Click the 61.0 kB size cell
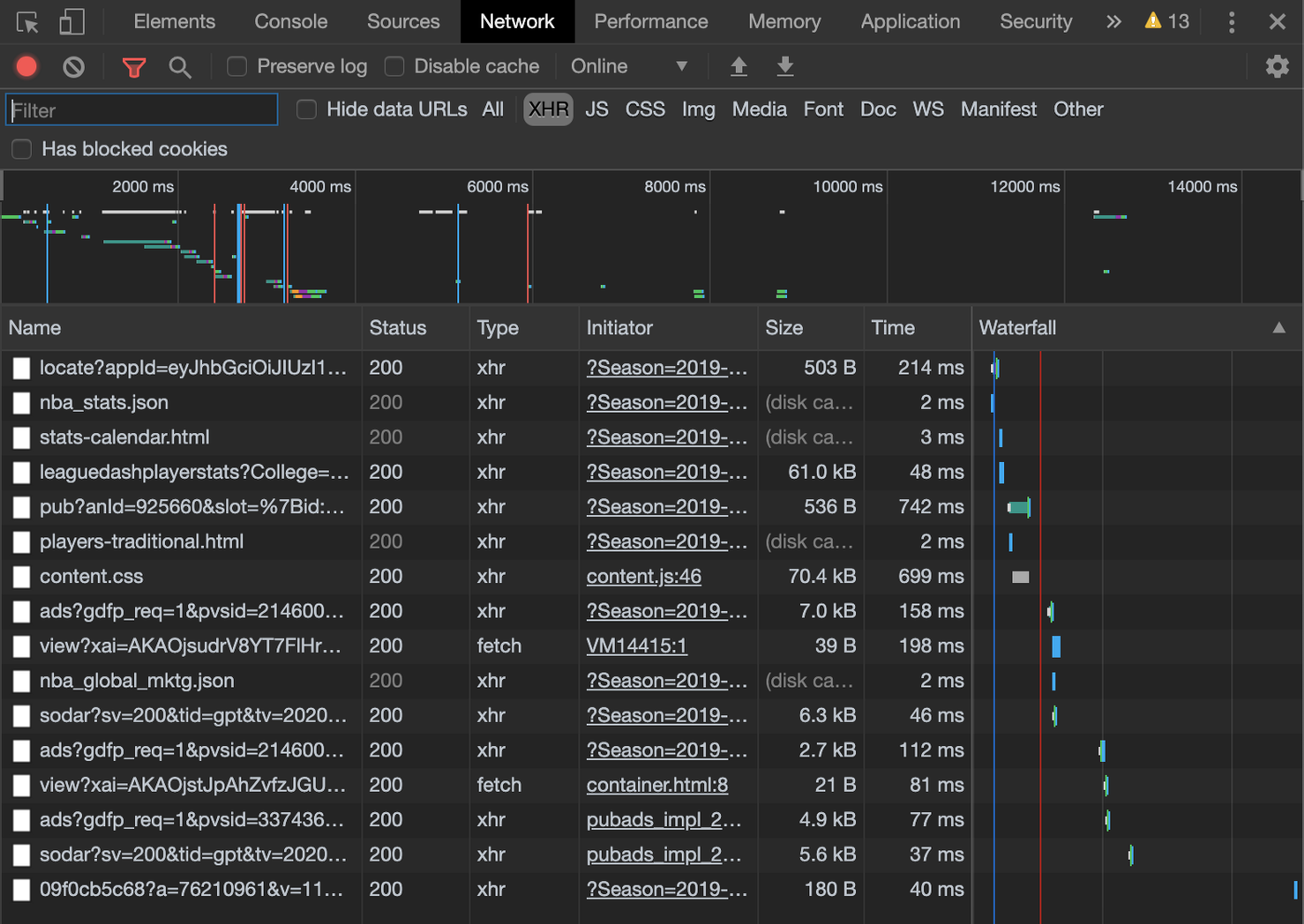The image size is (1304, 924). pos(822,472)
